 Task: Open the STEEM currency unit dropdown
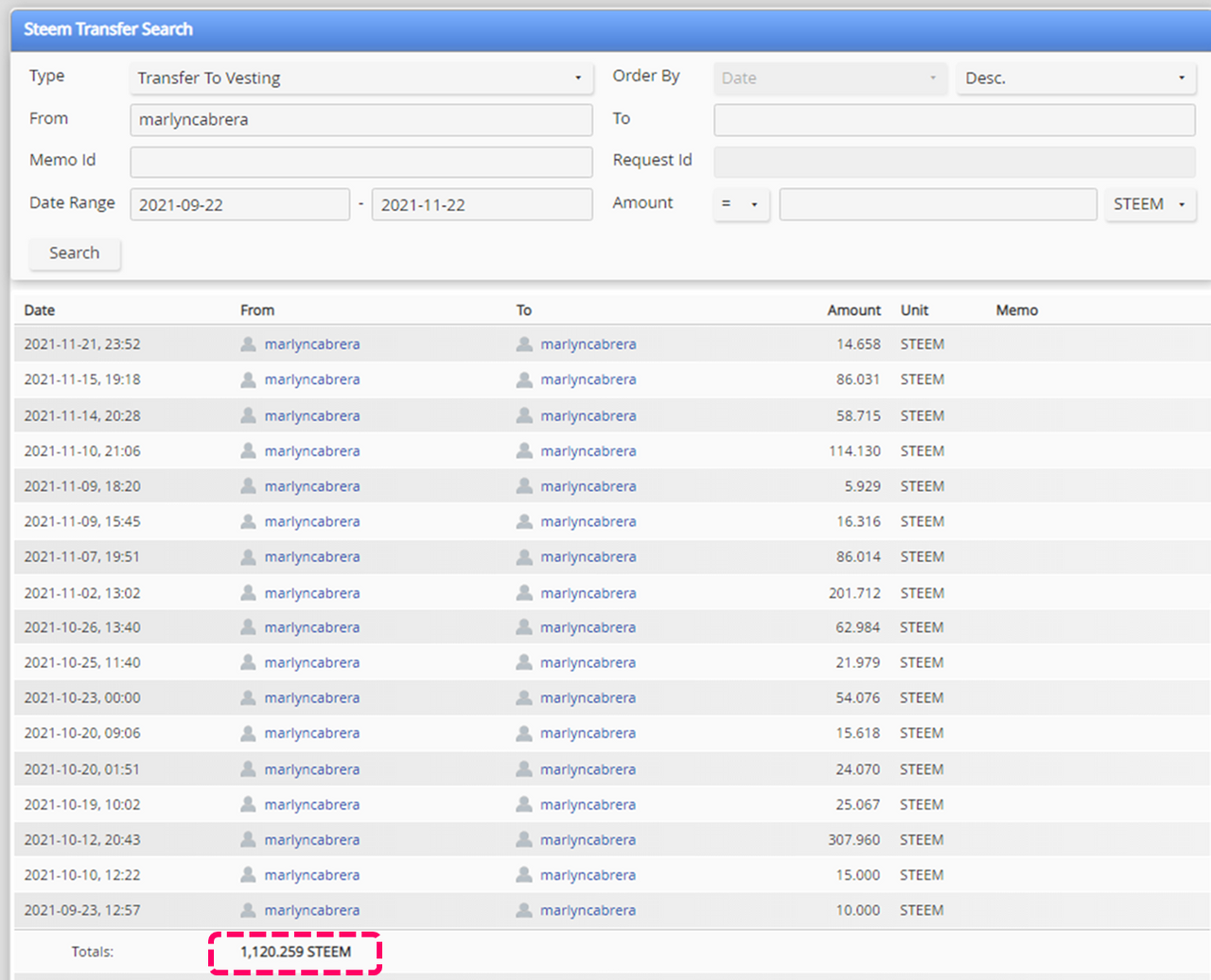[x=1150, y=204]
